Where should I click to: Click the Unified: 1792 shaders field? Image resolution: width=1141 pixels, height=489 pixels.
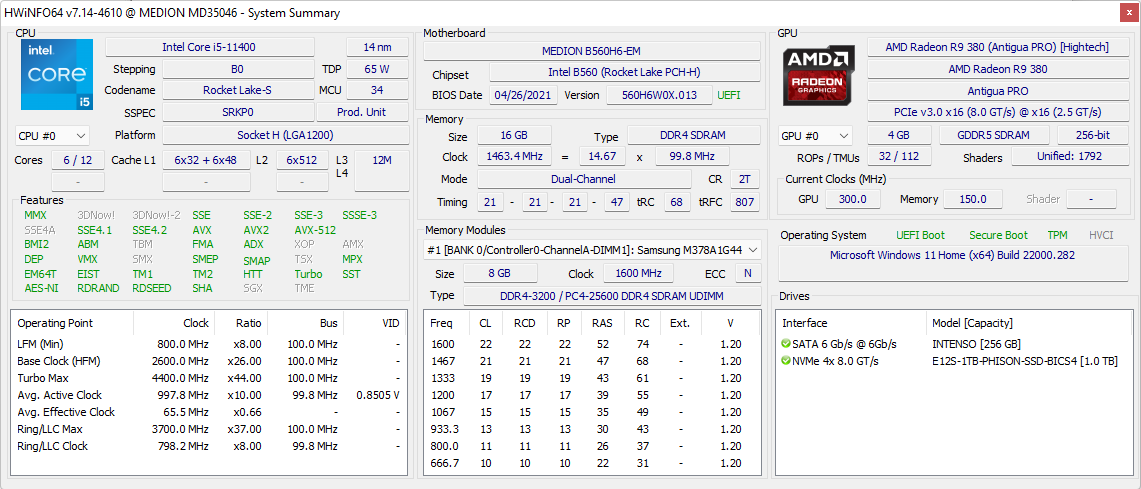coord(1068,156)
